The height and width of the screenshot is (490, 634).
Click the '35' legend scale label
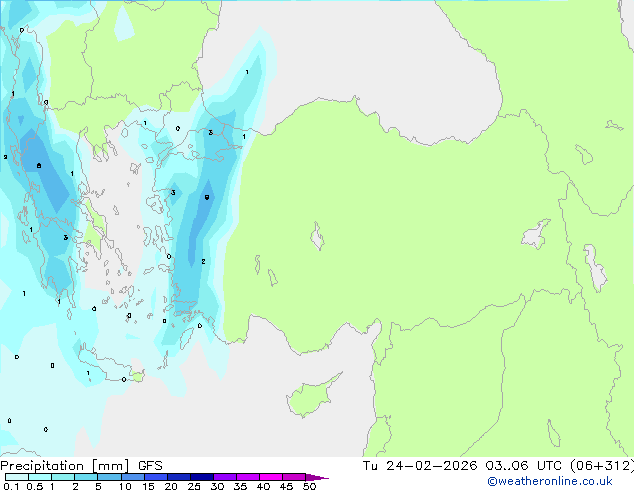240,486
